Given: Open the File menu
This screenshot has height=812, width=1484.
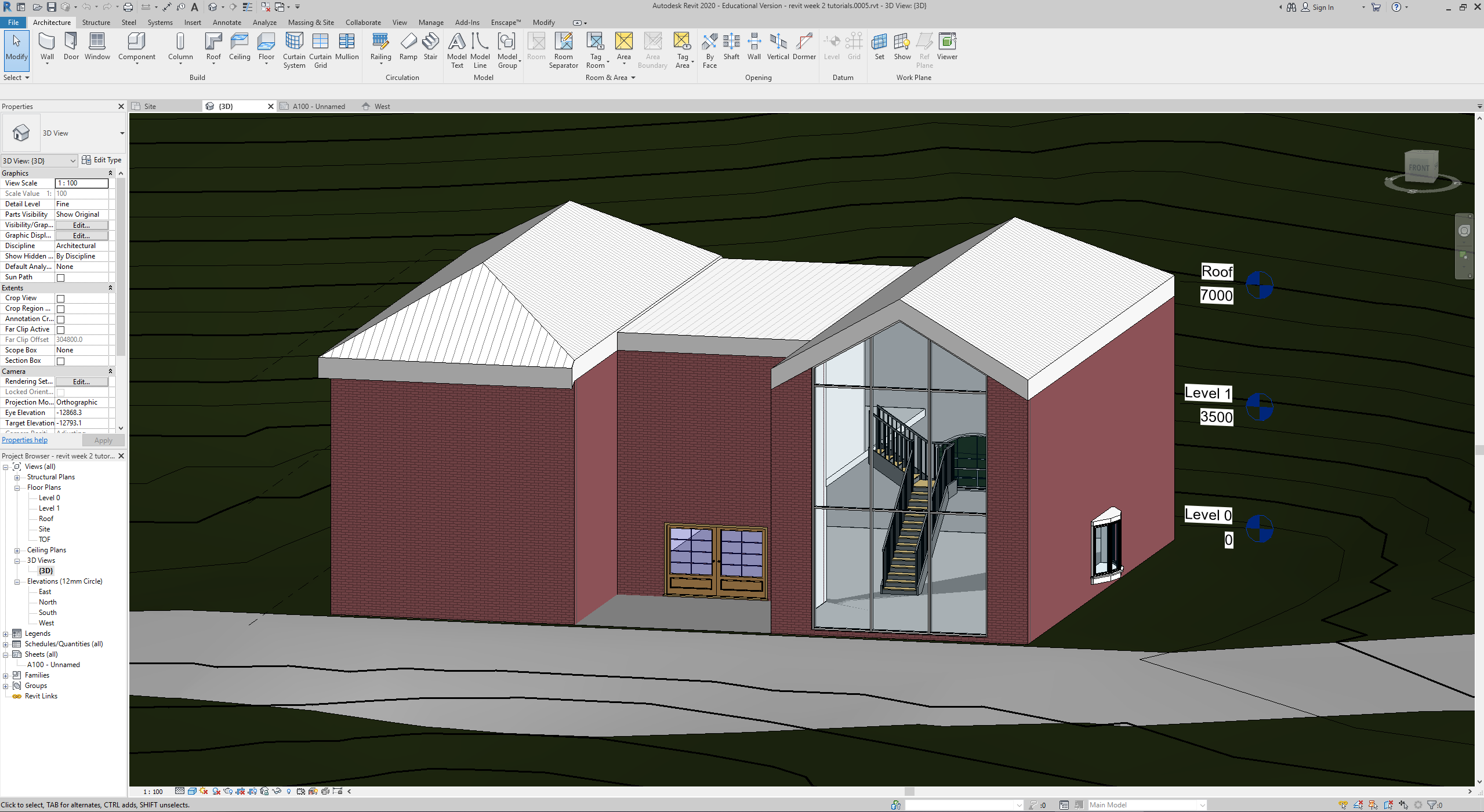Looking at the screenshot, I should (x=13, y=23).
